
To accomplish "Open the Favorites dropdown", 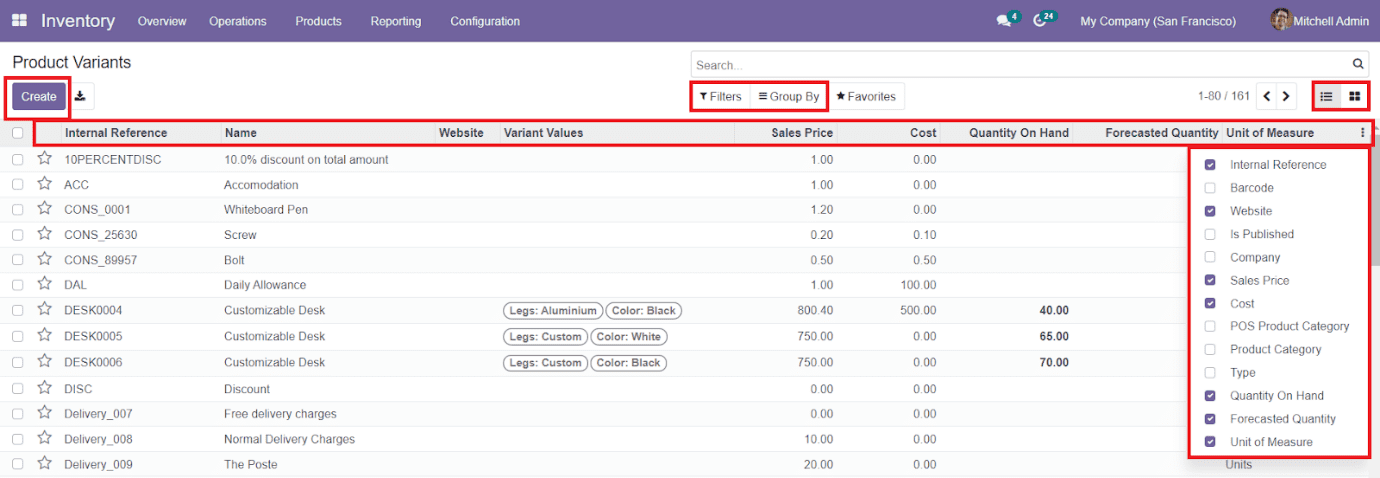I will pyautogui.click(x=866, y=97).
